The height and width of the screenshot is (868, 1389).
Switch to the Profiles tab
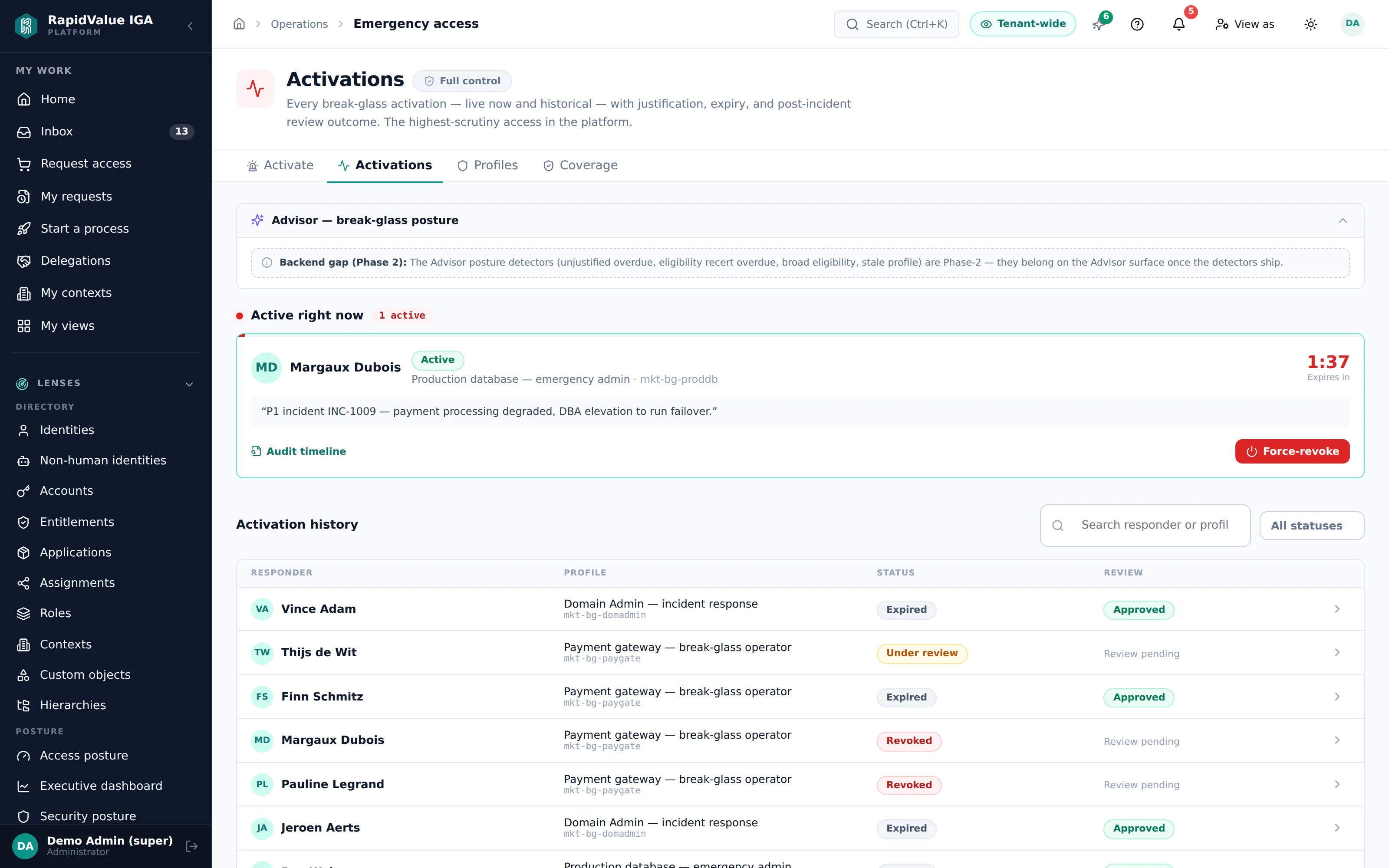click(487, 165)
